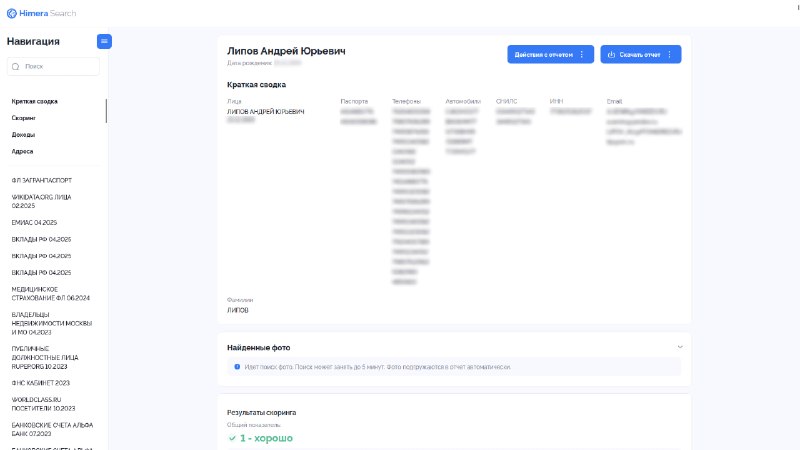Go to Скоринг in navigation
Image resolution: width=800 pixels, height=450 pixels.
(x=23, y=118)
